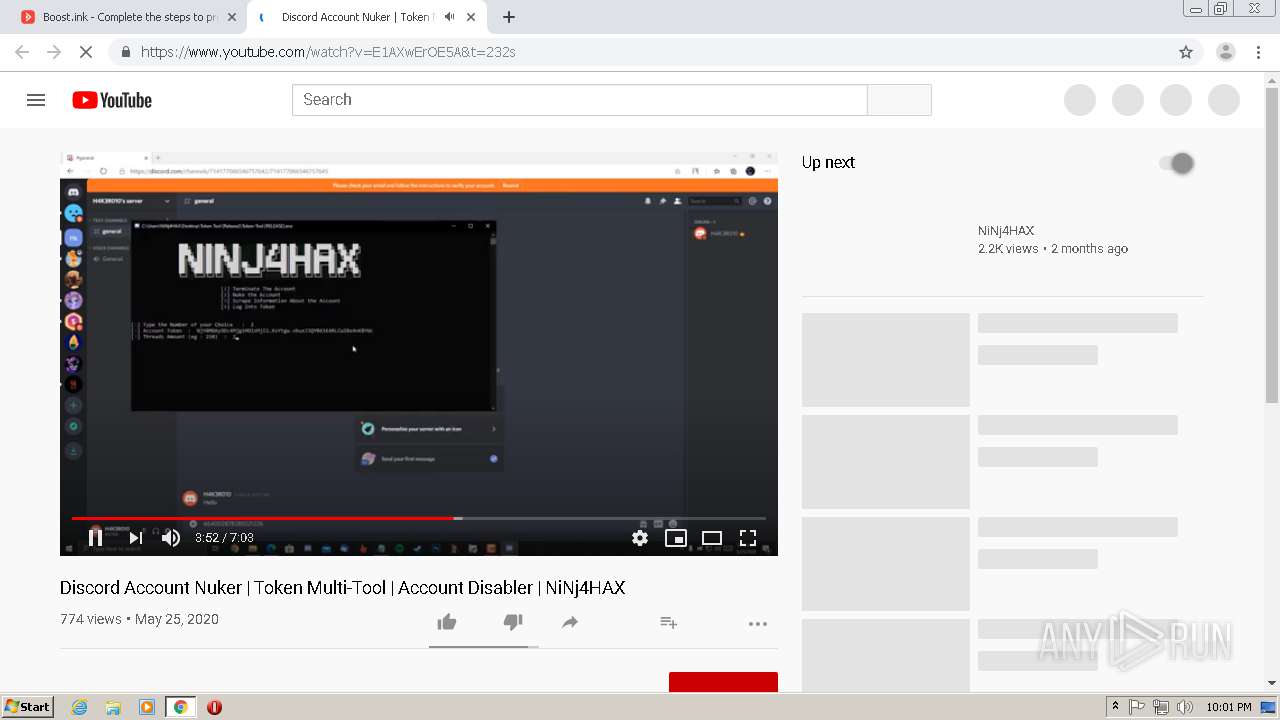Save video to a playlist
The width and height of the screenshot is (1280, 720).
(669, 622)
